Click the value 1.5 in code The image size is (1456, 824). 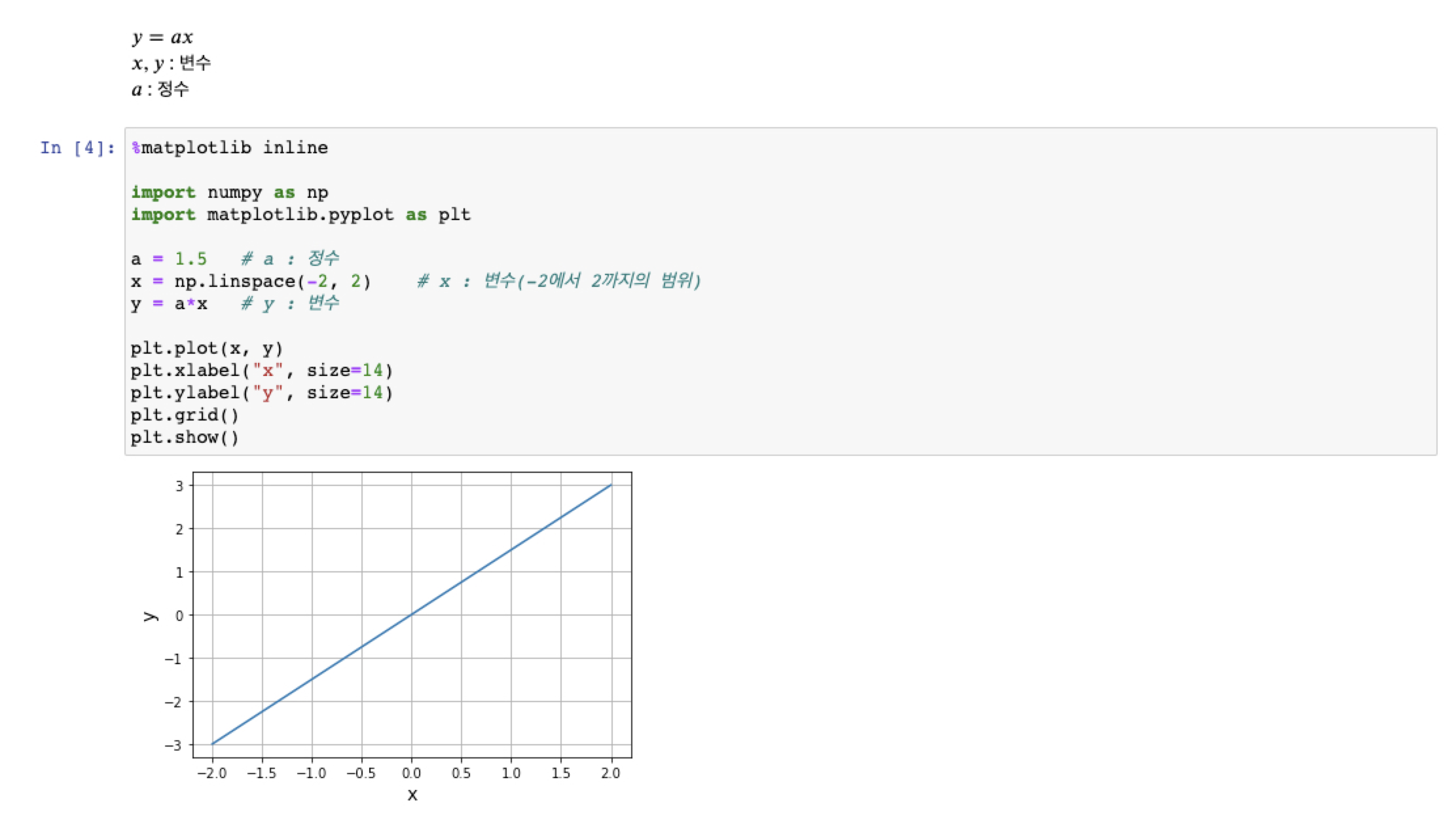click(191, 259)
